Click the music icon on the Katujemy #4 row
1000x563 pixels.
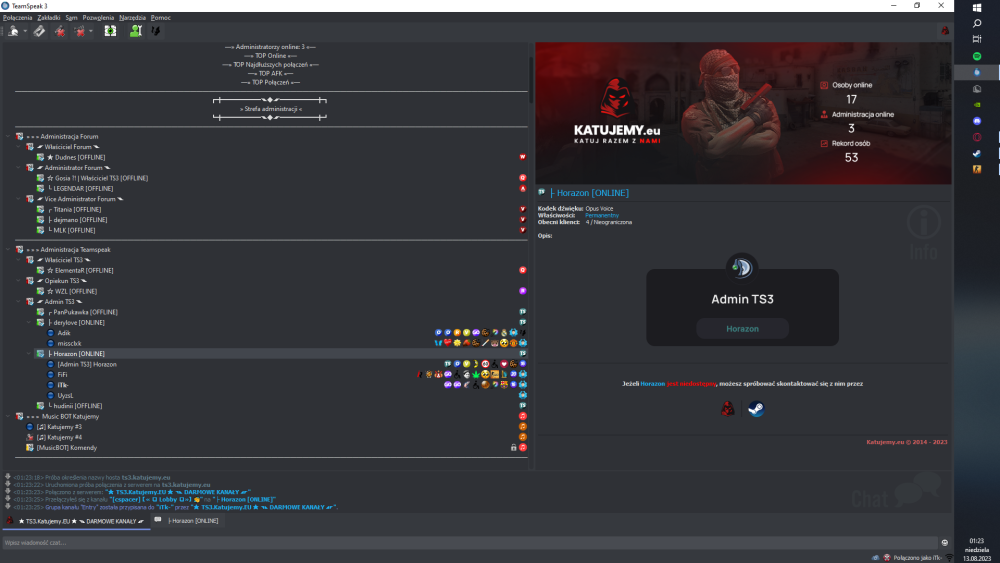(522, 437)
